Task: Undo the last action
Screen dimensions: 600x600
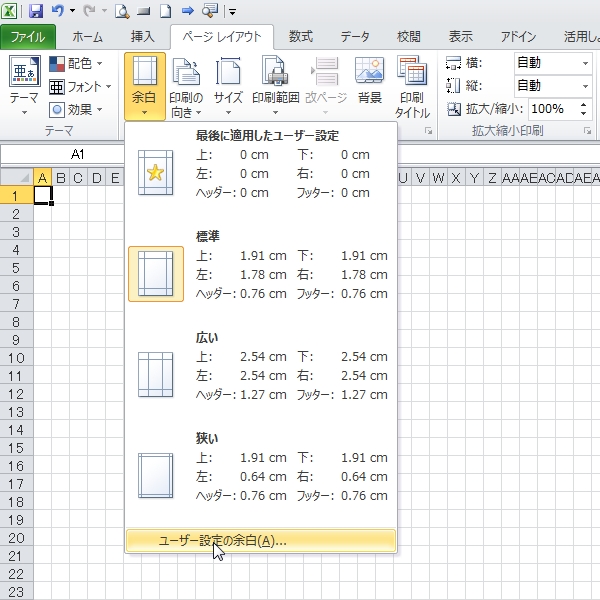Action: 57,11
